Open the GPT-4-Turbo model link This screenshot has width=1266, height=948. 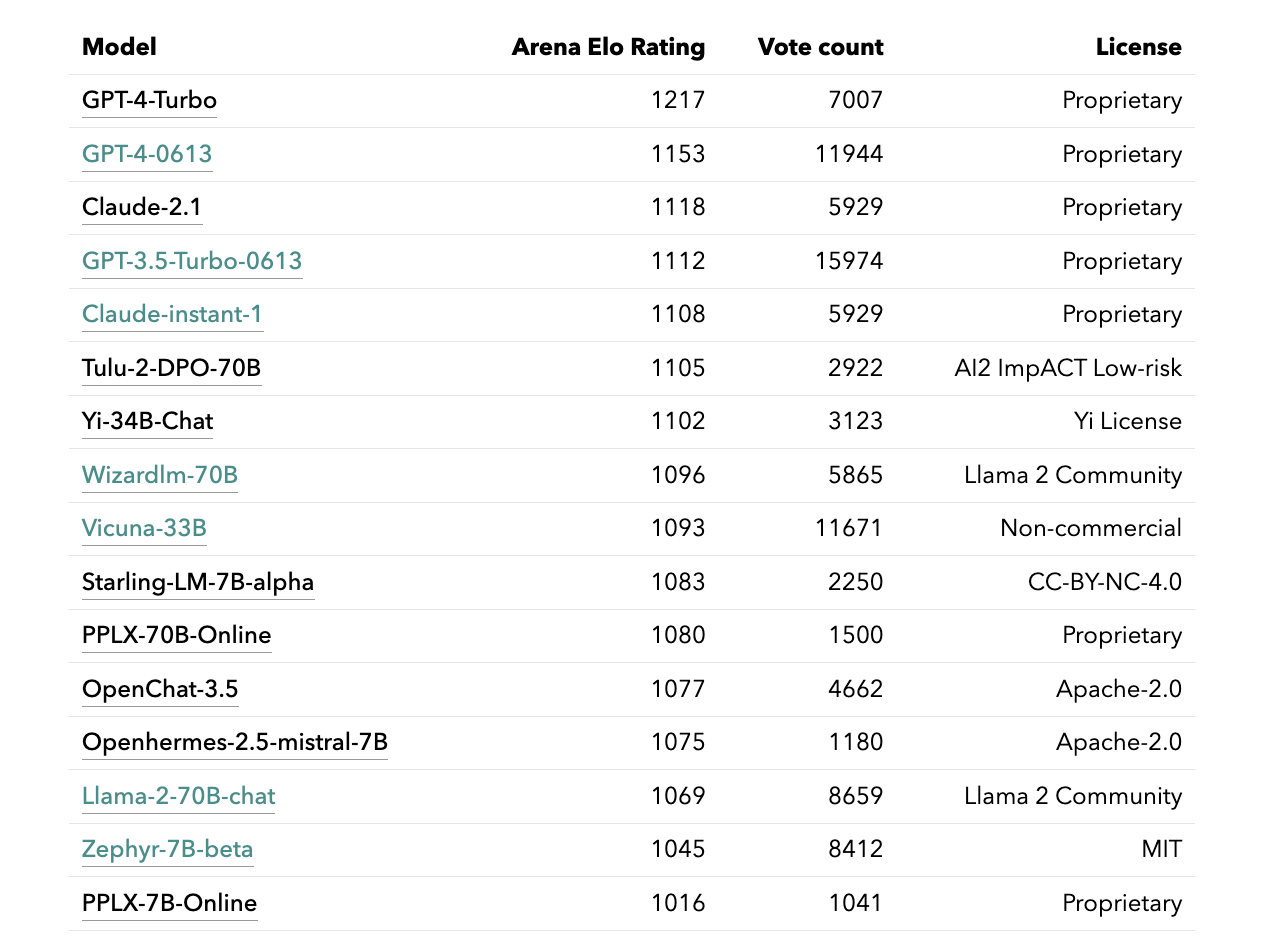coord(149,101)
